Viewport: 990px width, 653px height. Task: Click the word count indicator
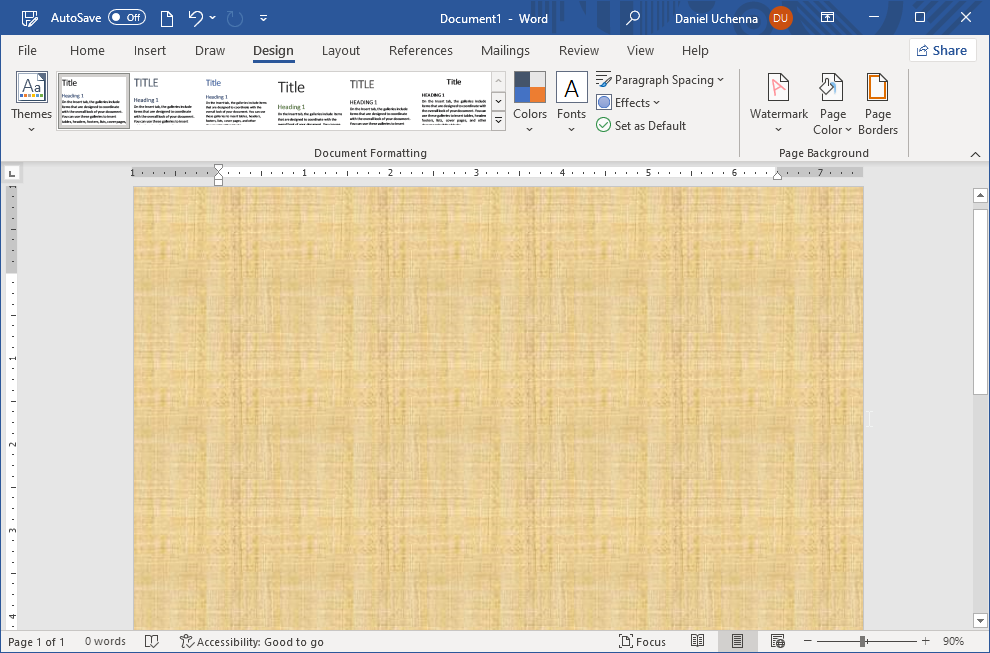pyautogui.click(x=104, y=640)
